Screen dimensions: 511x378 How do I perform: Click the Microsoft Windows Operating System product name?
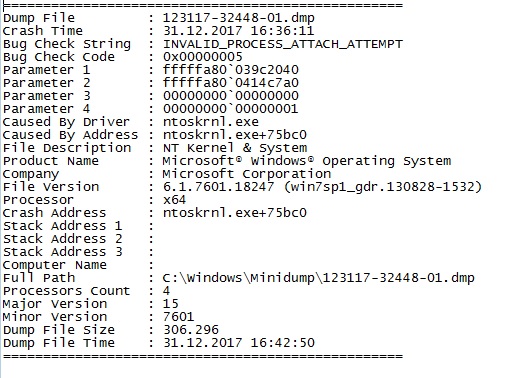coord(307,161)
